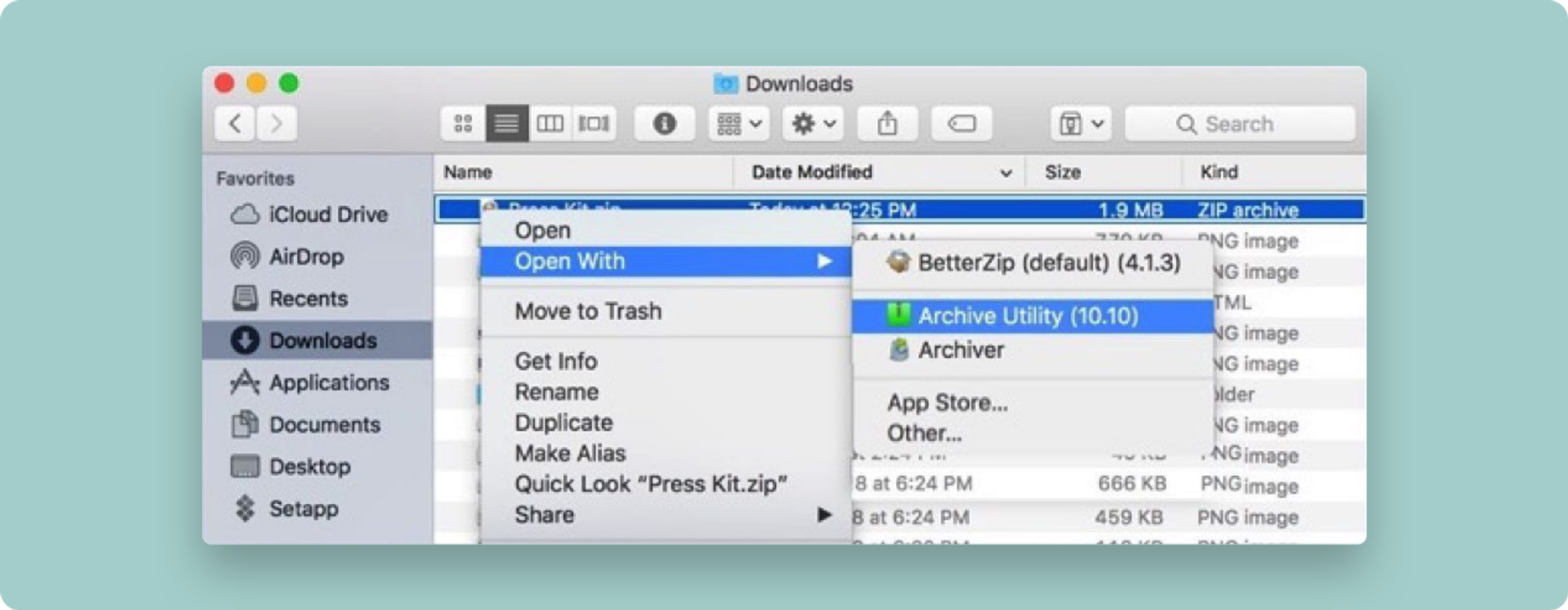Select Move to Trash menu item
The image size is (1568, 610).
tap(588, 311)
